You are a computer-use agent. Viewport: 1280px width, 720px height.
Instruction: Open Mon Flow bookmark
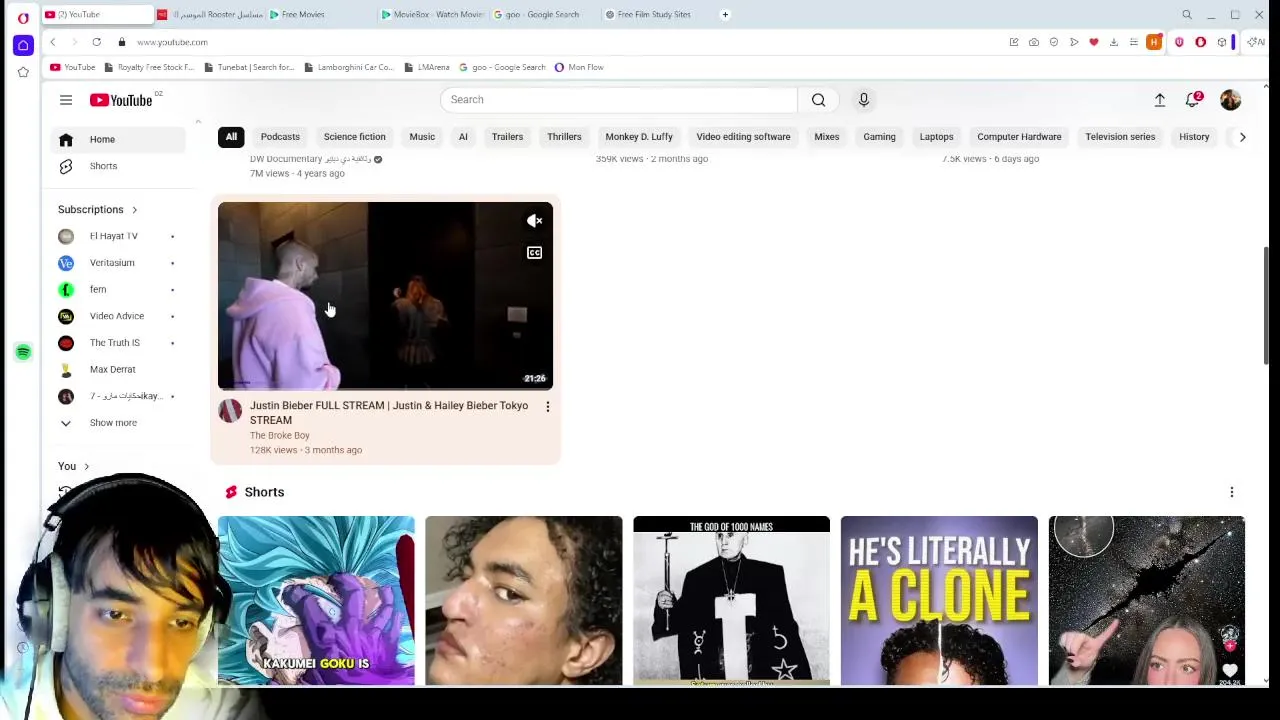pos(579,67)
